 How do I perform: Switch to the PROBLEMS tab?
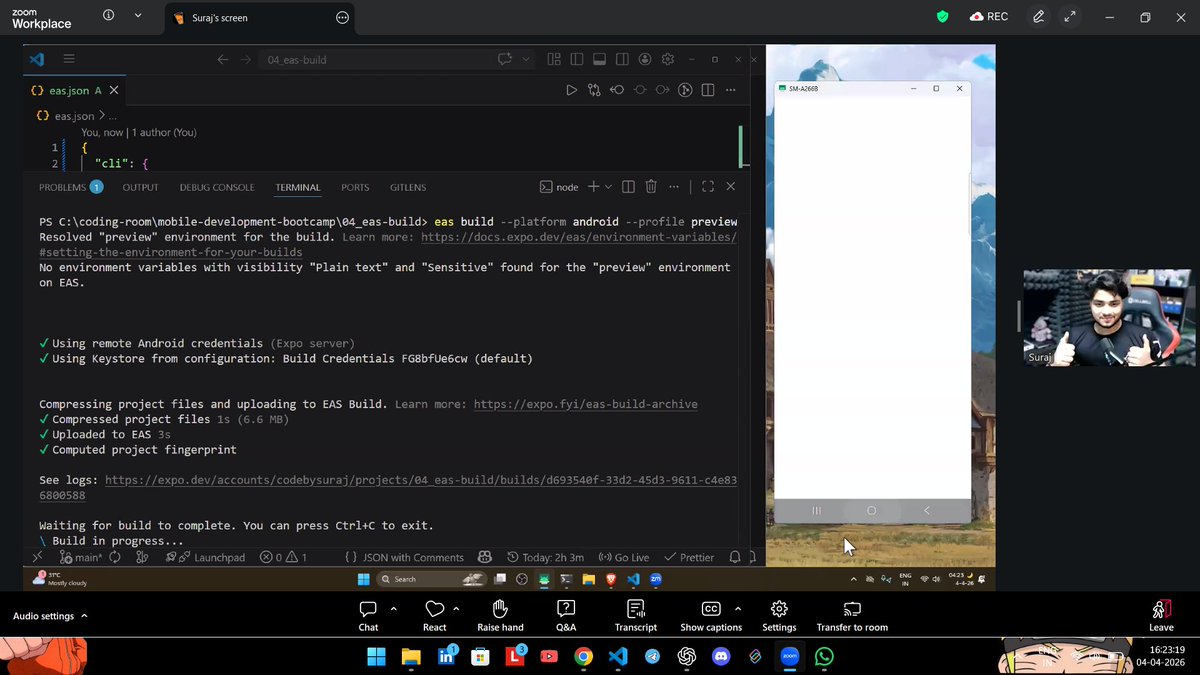click(x=64, y=187)
